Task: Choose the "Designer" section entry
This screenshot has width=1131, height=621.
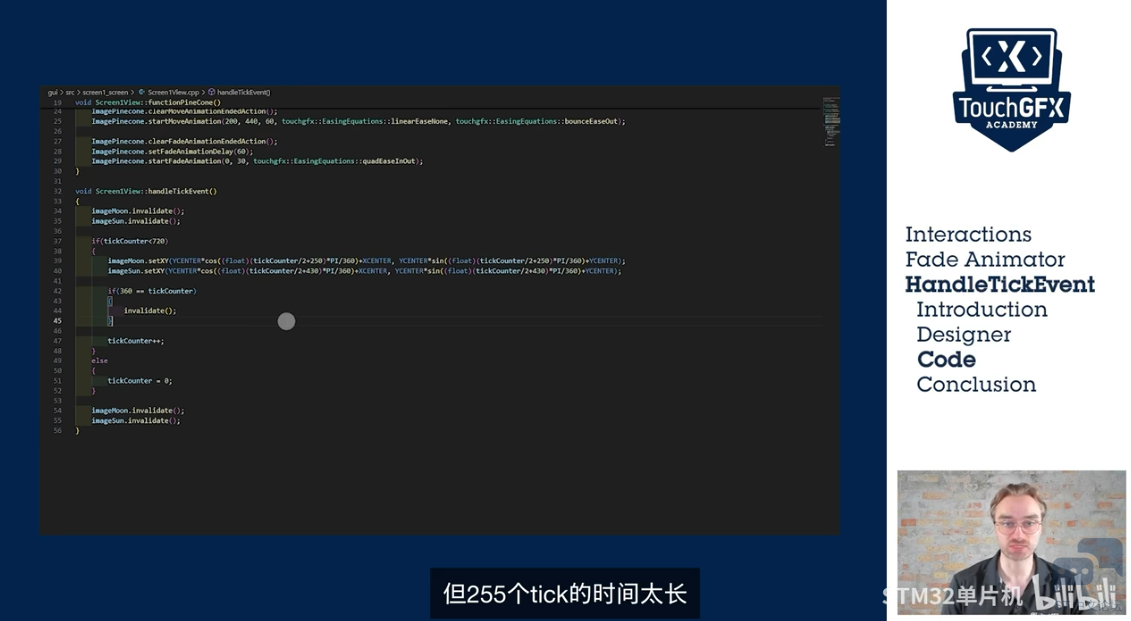Action: (964, 335)
